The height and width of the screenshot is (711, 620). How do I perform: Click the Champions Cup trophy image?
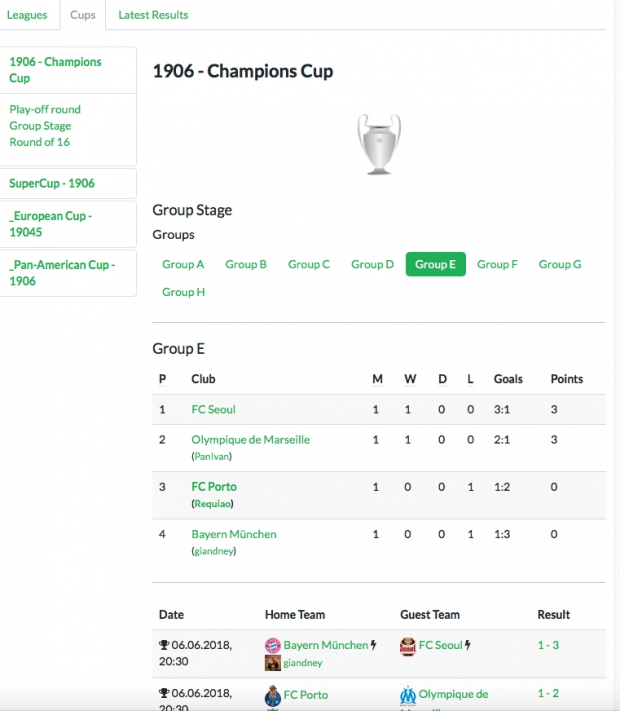point(379,144)
